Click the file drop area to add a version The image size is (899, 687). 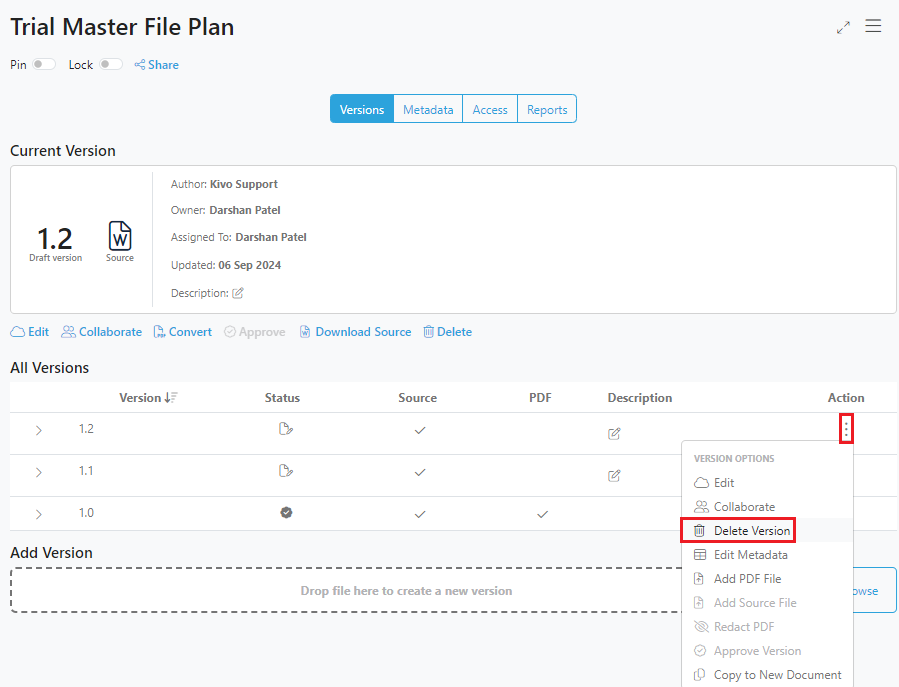coord(405,590)
